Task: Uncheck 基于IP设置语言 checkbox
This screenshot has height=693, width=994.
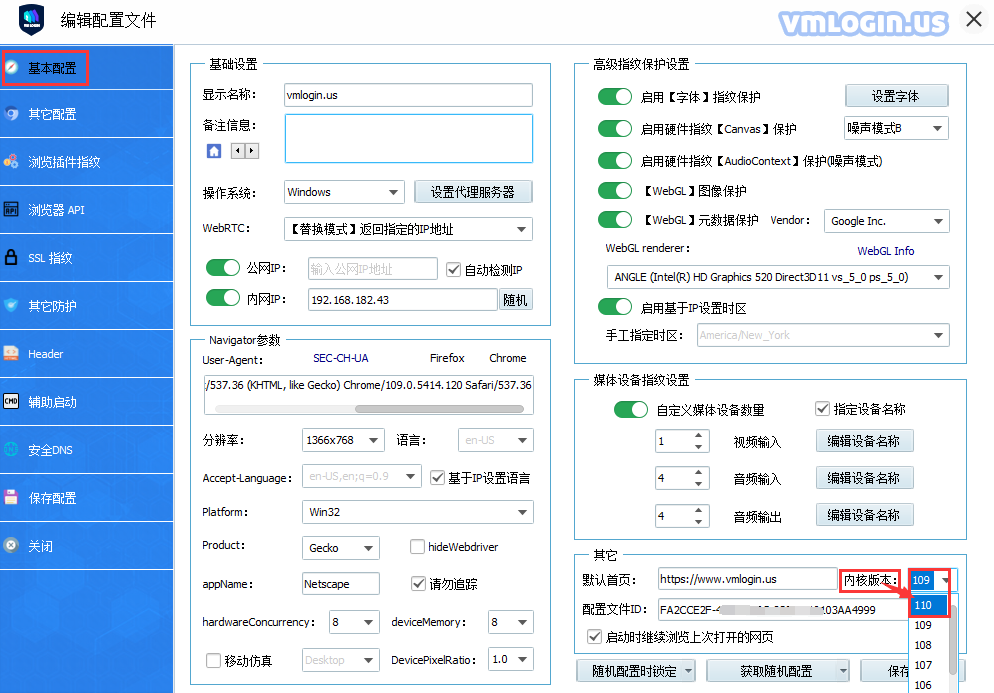Action: point(437,477)
